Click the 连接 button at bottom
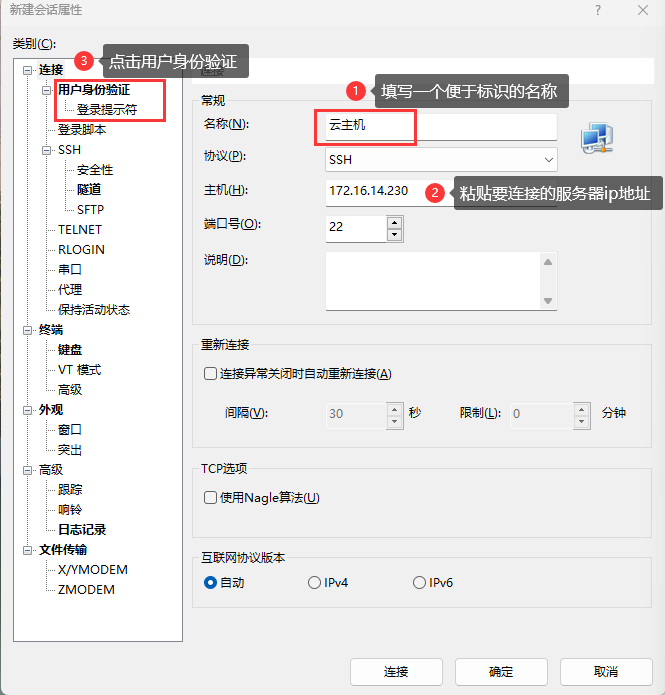Viewport: 665px width, 695px height. (395, 671)
